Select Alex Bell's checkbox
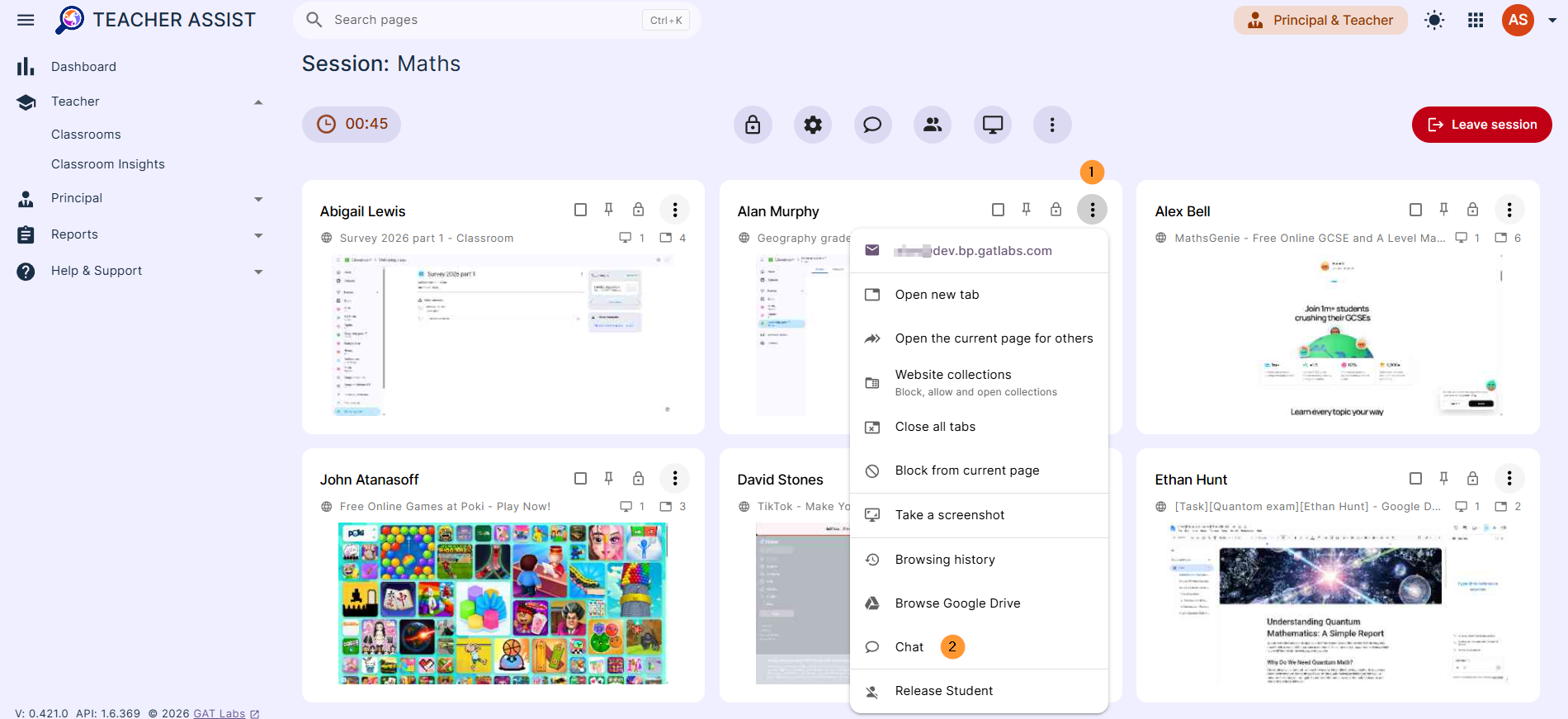 (x=1415, y=210)
